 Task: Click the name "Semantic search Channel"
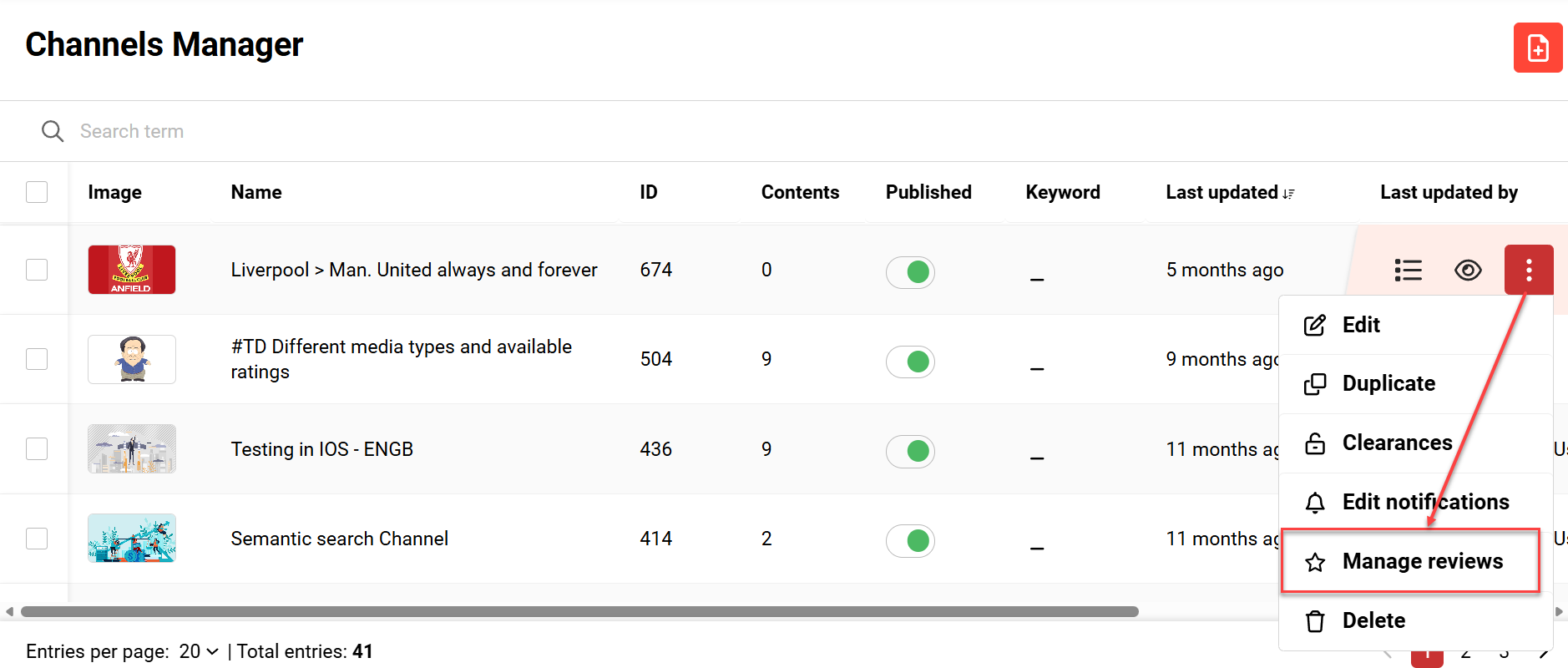click(x=340, y=539)
